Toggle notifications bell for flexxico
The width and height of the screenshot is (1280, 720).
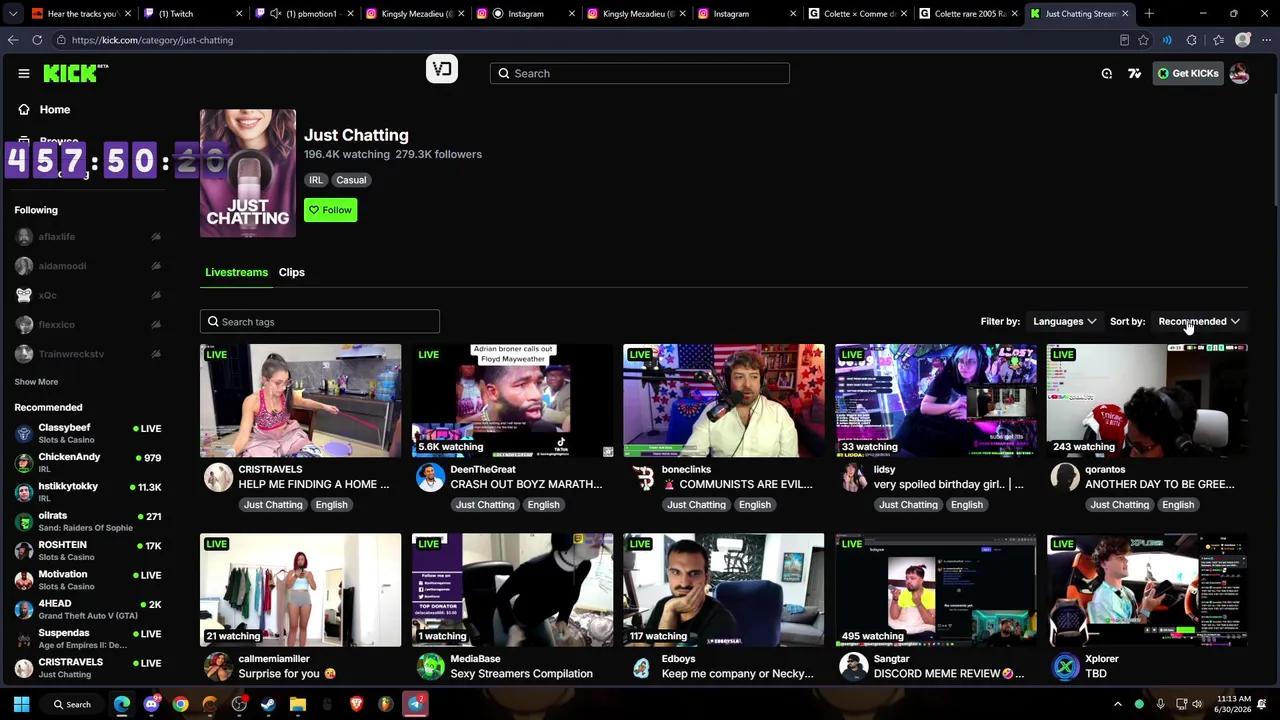click(156, 324)
